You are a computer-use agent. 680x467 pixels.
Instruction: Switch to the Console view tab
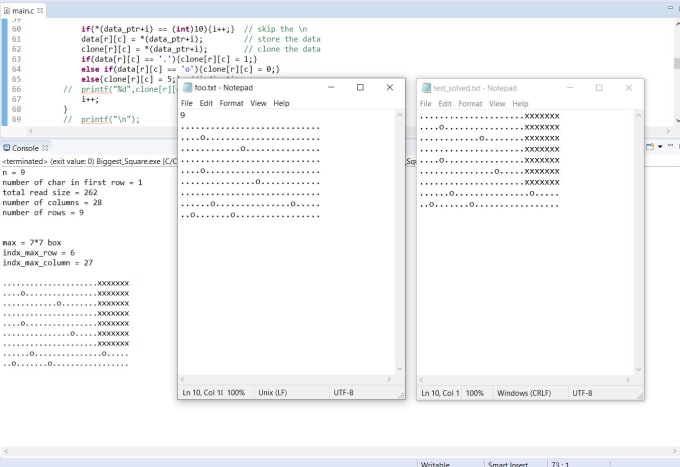pyautogui.click(x=25, y=148)
